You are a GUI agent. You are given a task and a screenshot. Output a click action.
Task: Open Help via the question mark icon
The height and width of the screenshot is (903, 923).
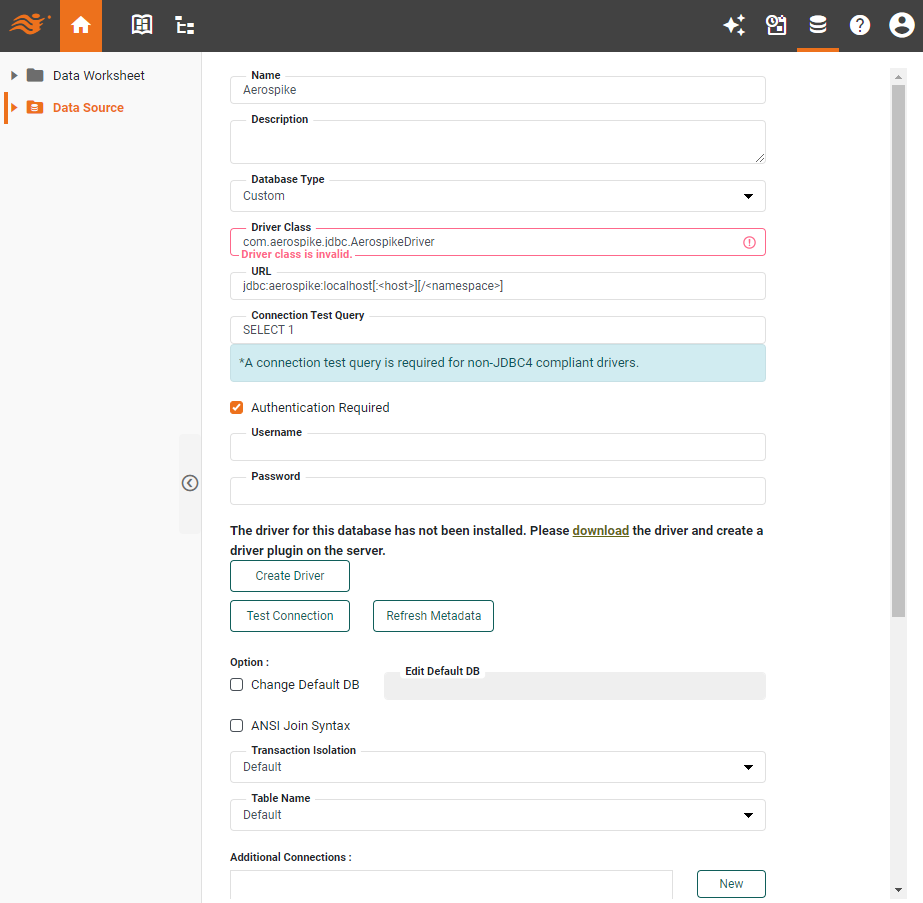point(860,25)
